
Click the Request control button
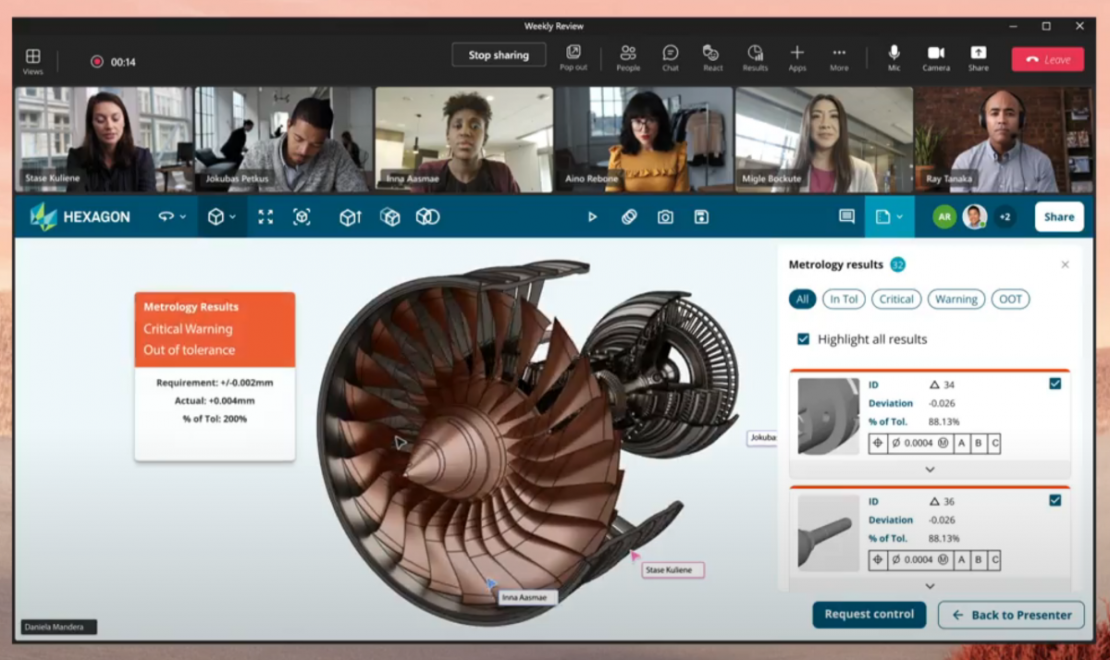pyautogui.click(x=868, y=614)
